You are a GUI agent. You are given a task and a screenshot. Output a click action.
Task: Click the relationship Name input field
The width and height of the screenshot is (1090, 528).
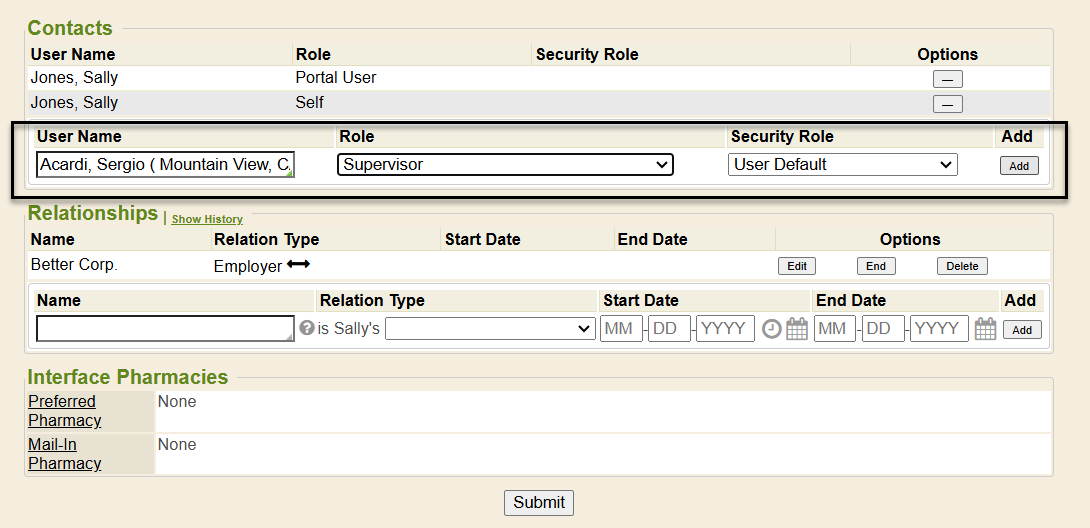[165, 329]
